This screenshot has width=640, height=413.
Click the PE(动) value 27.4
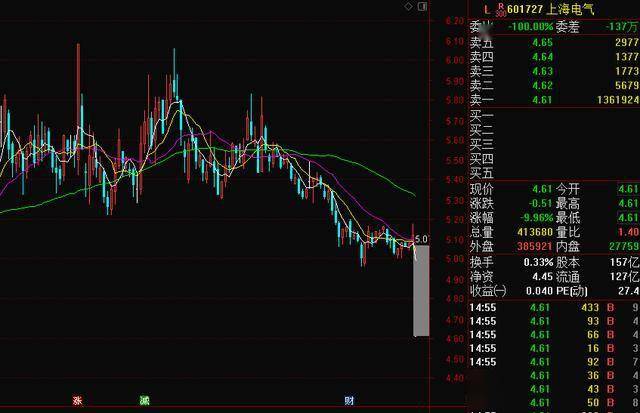[x=629, y=291]
